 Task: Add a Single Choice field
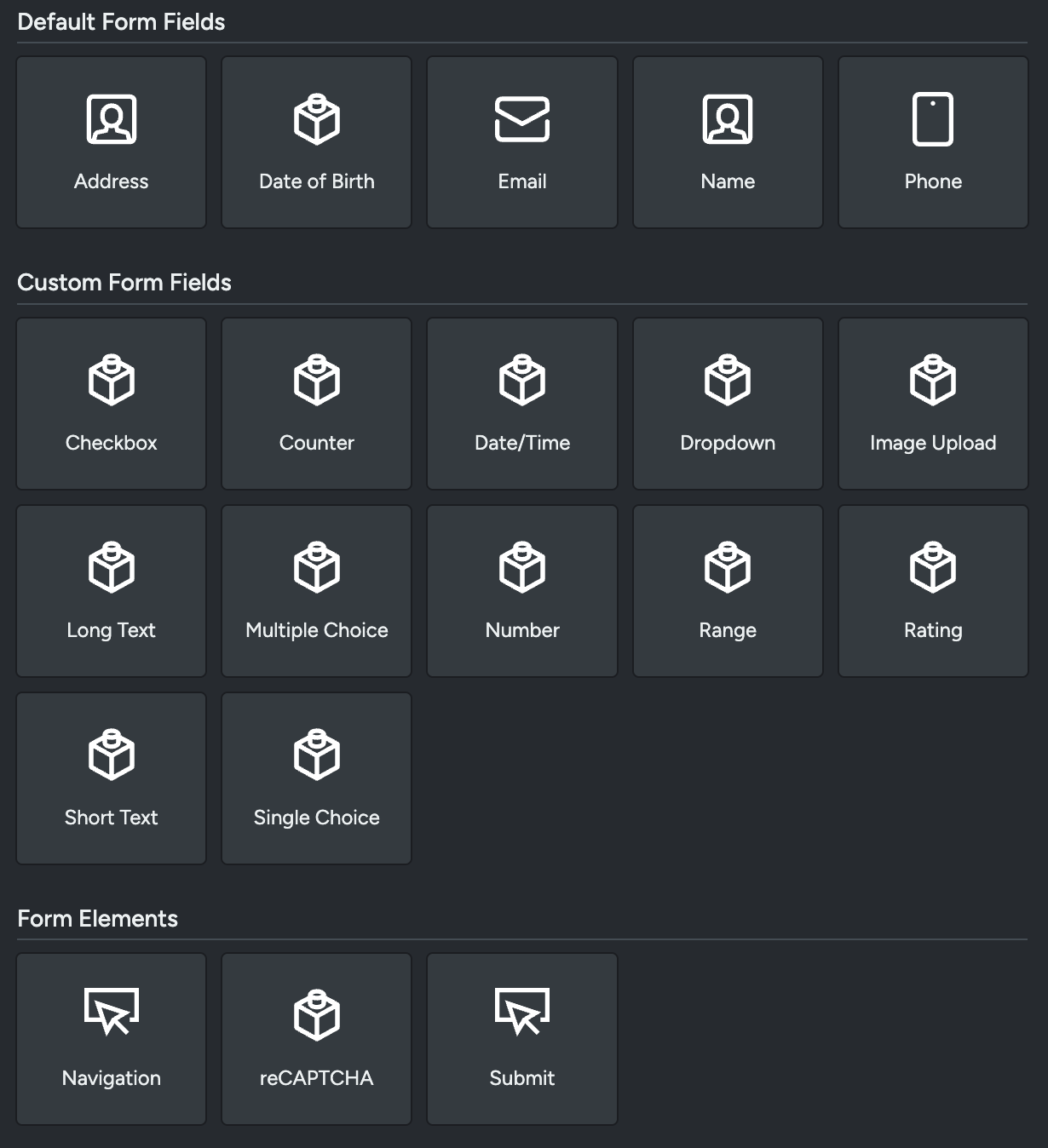316,778
